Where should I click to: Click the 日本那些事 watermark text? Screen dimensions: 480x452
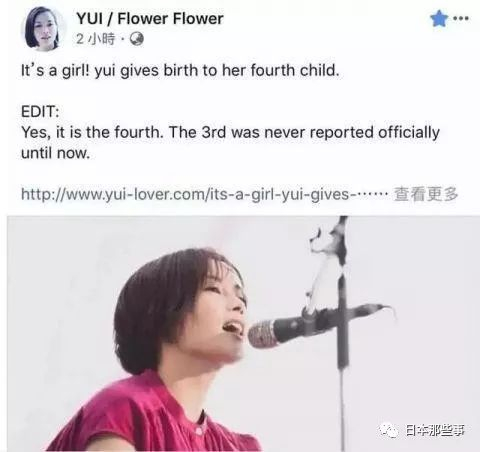point(435,430)
